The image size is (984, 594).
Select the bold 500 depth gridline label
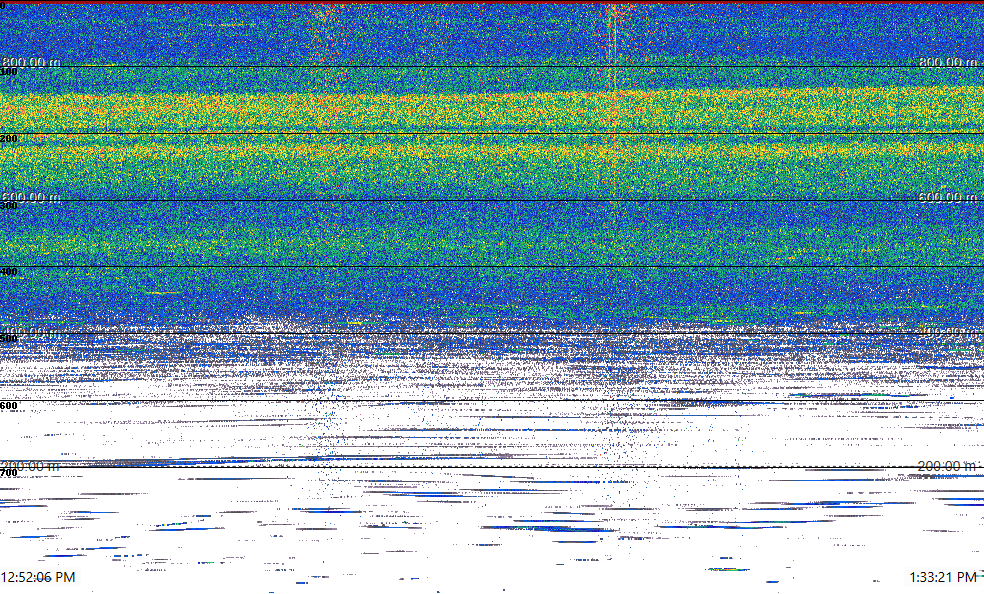(x=9, y=339)
